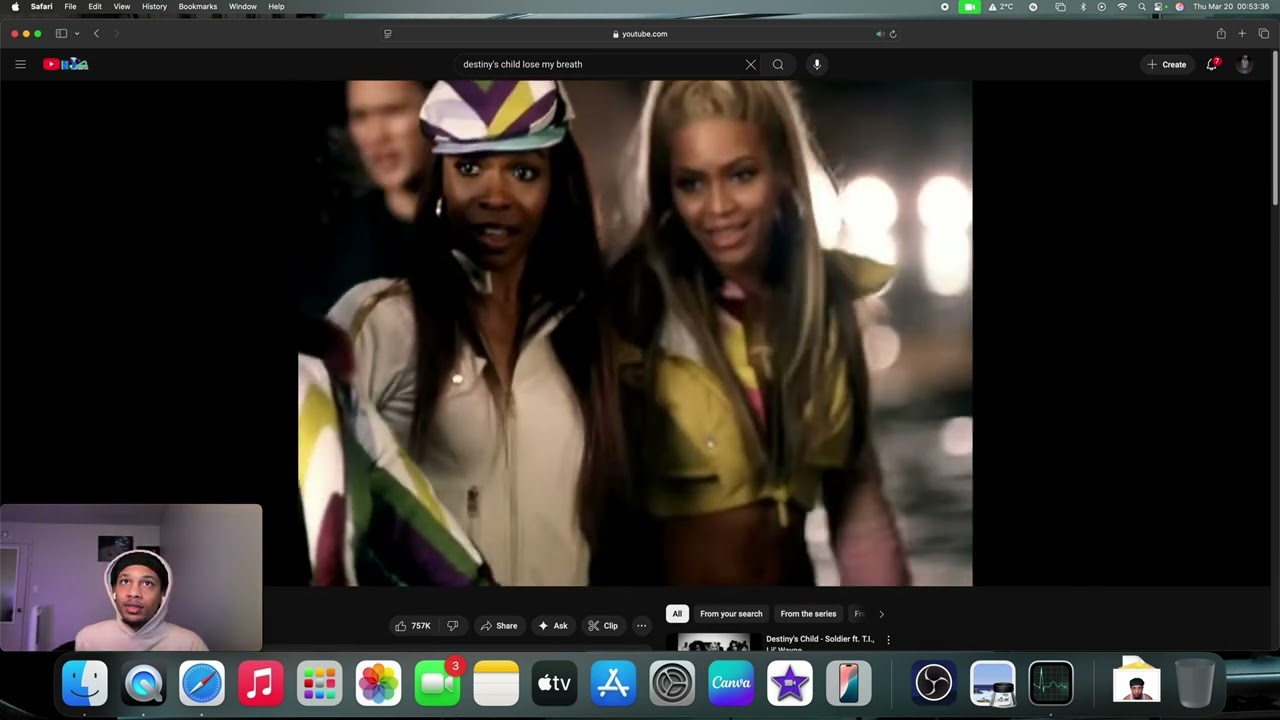
Task: Open Finder from the Dock
Action: 85,684
